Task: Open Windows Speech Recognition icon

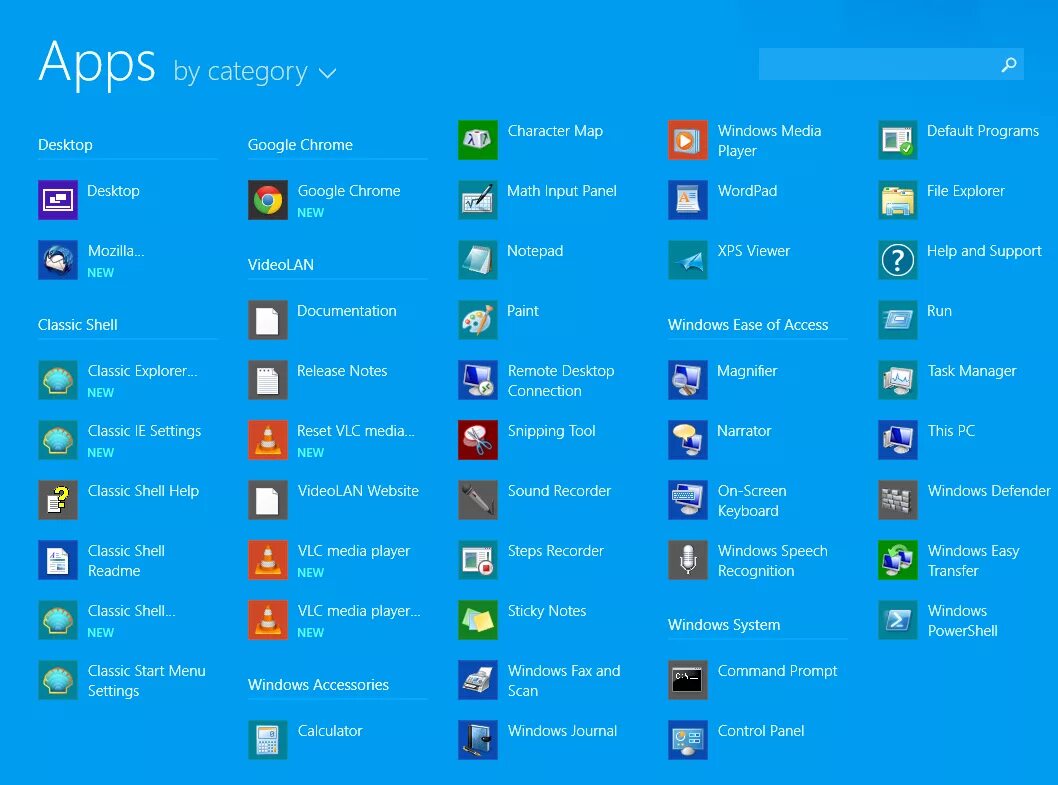Action: 688,560
